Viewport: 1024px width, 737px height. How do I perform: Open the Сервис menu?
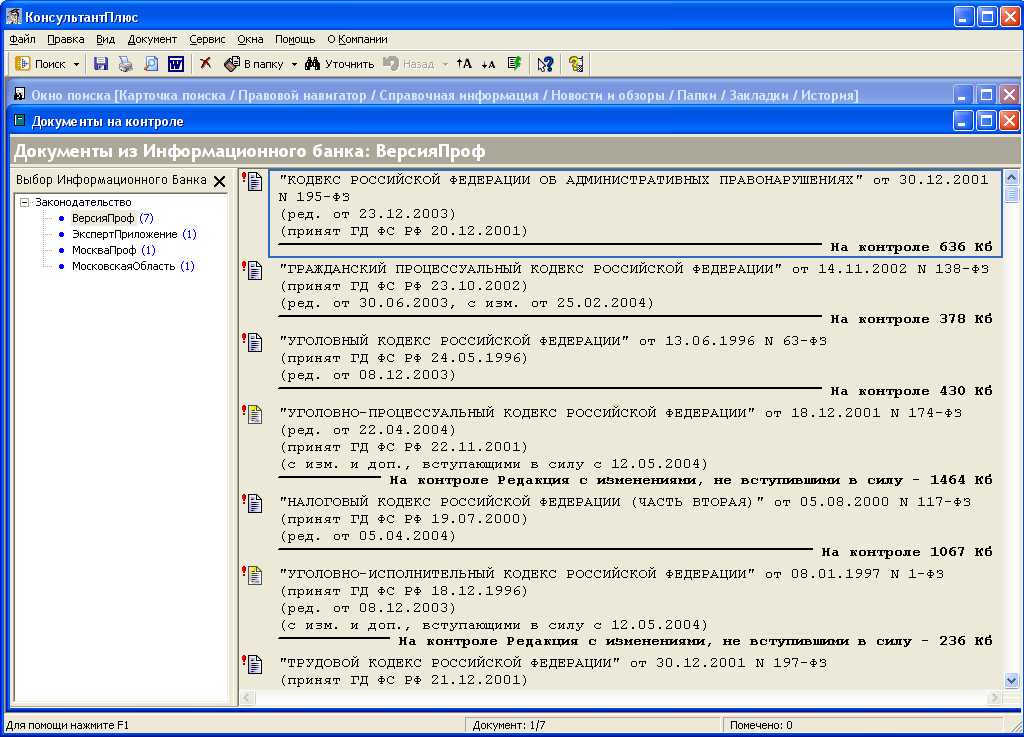(x=207, y=39)
